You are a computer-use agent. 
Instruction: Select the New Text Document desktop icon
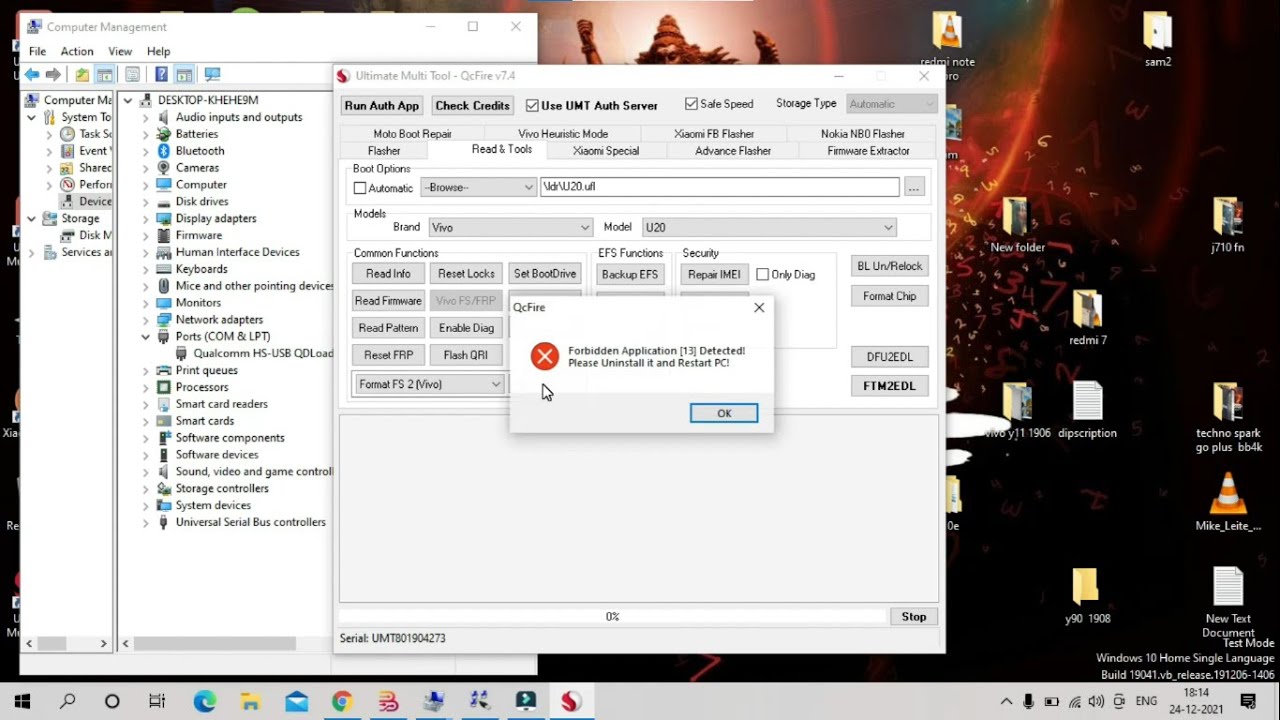click(x=1227, y=588)
